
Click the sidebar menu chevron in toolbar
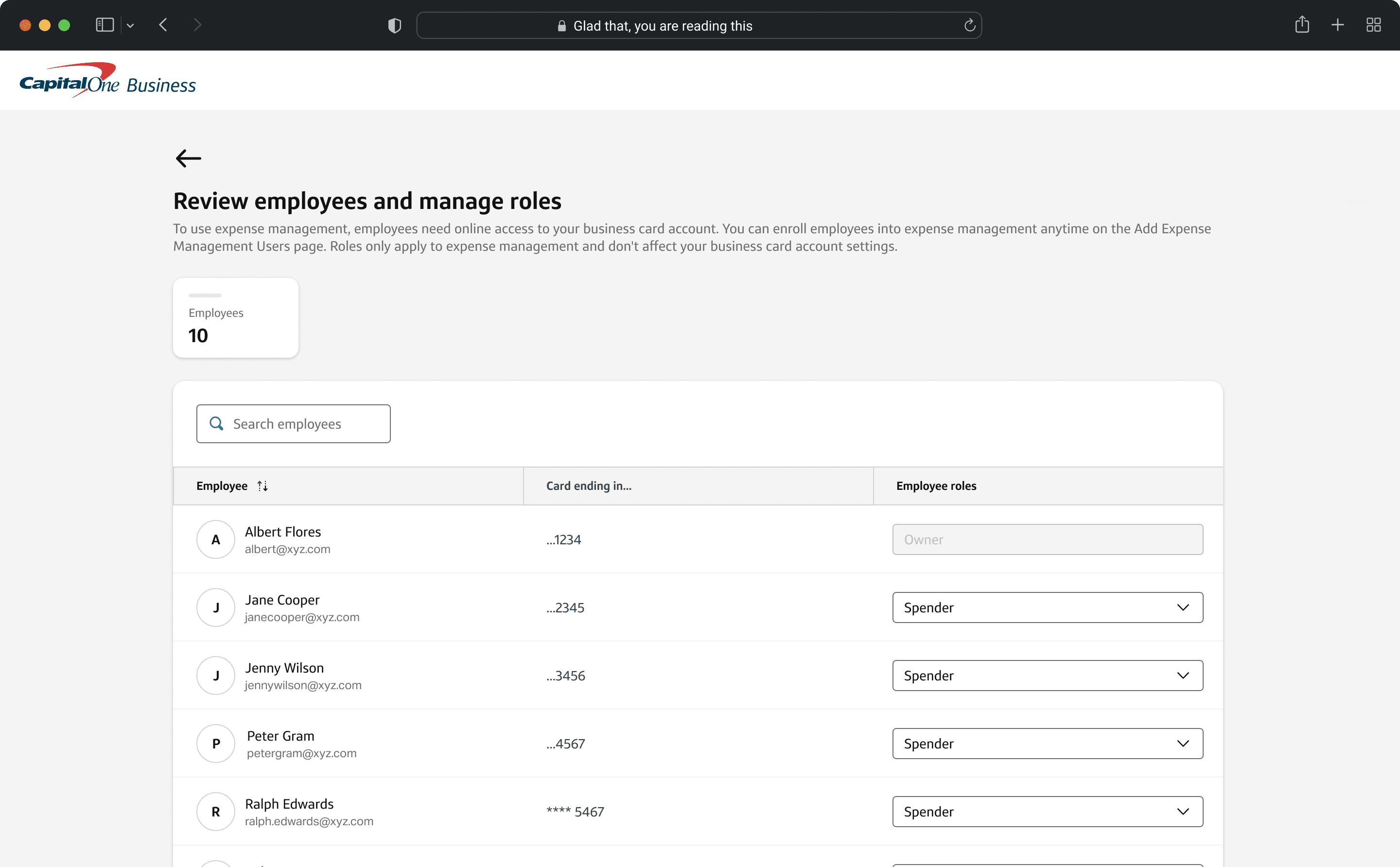coord(130,26)
